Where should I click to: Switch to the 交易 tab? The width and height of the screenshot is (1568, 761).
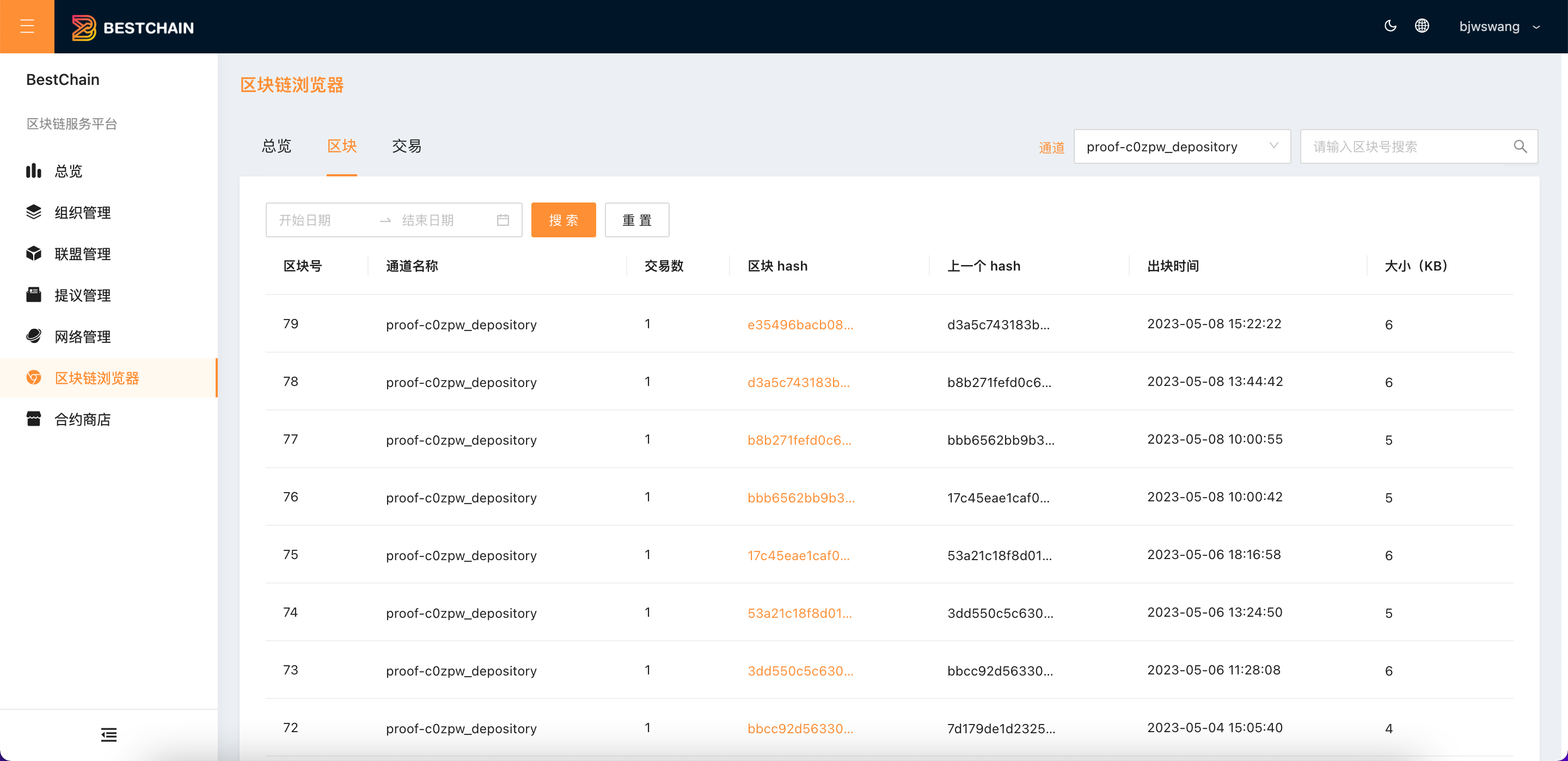point(407,146)
